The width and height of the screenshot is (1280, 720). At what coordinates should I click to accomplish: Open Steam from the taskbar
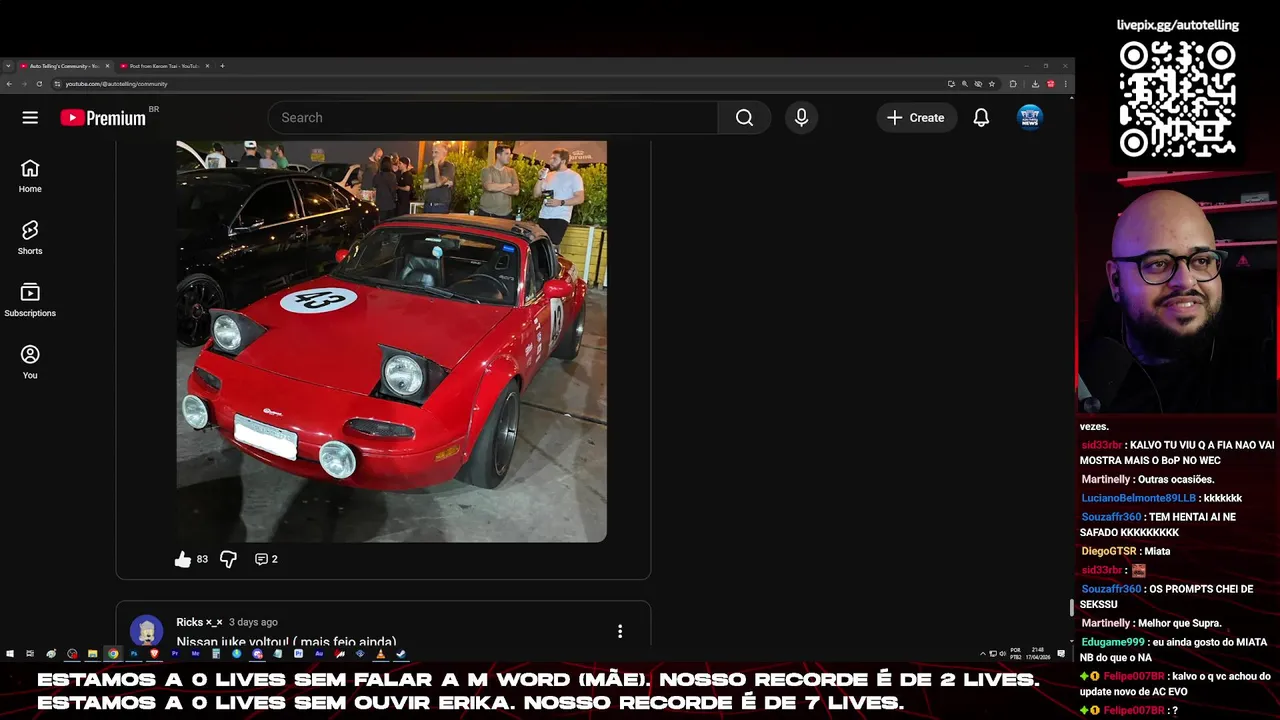[401, 654]
